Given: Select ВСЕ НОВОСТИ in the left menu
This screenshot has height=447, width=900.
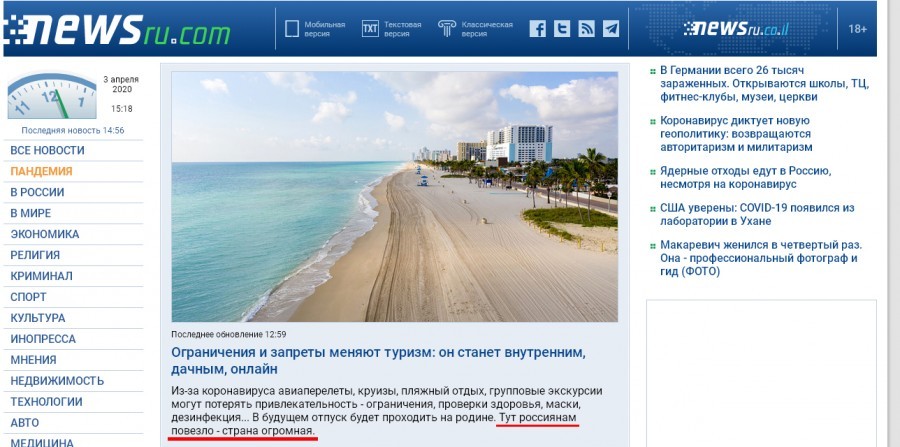Looking at the screenshot, I should [x=47, y=150].
